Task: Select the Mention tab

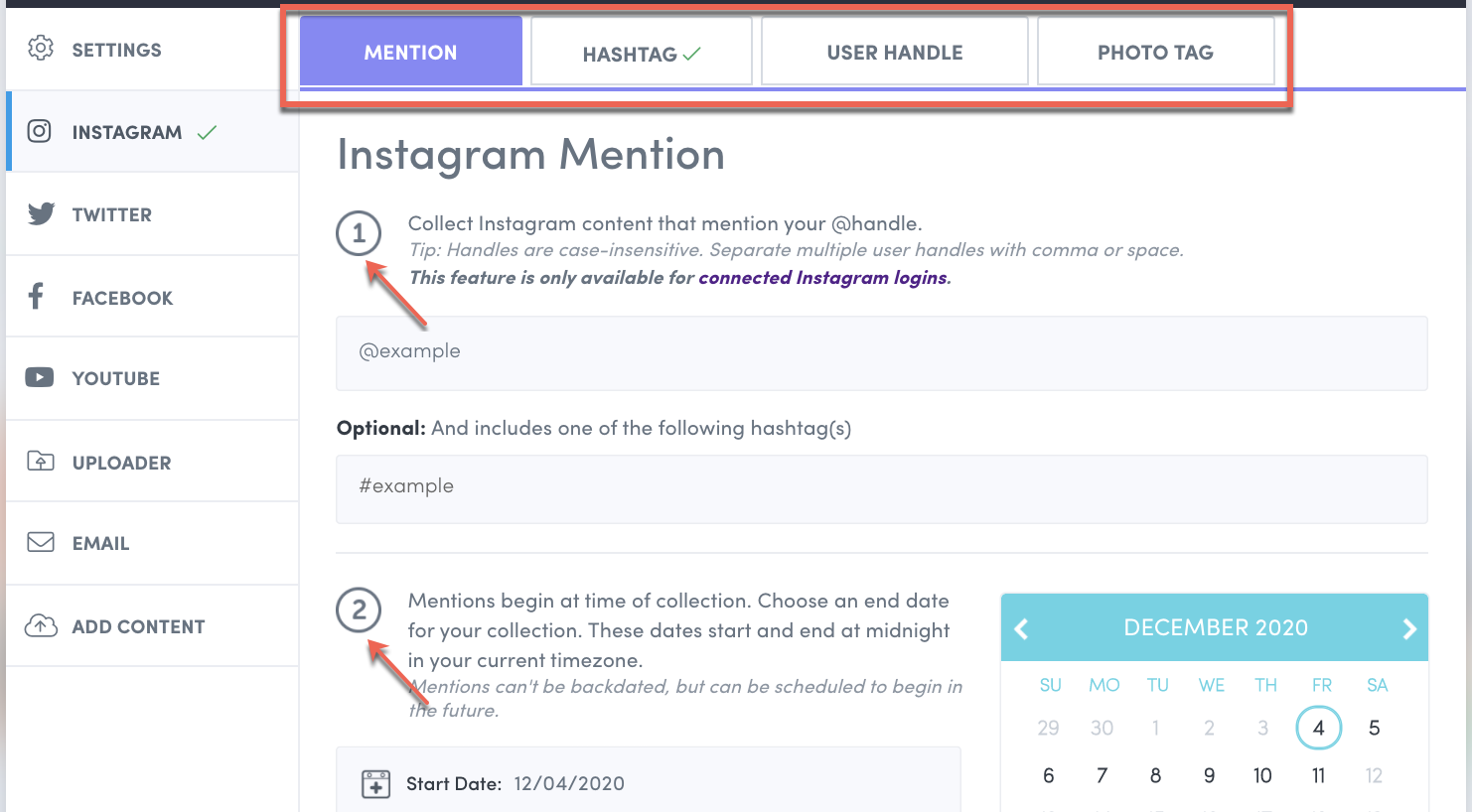Action: (x=410, y=53)
